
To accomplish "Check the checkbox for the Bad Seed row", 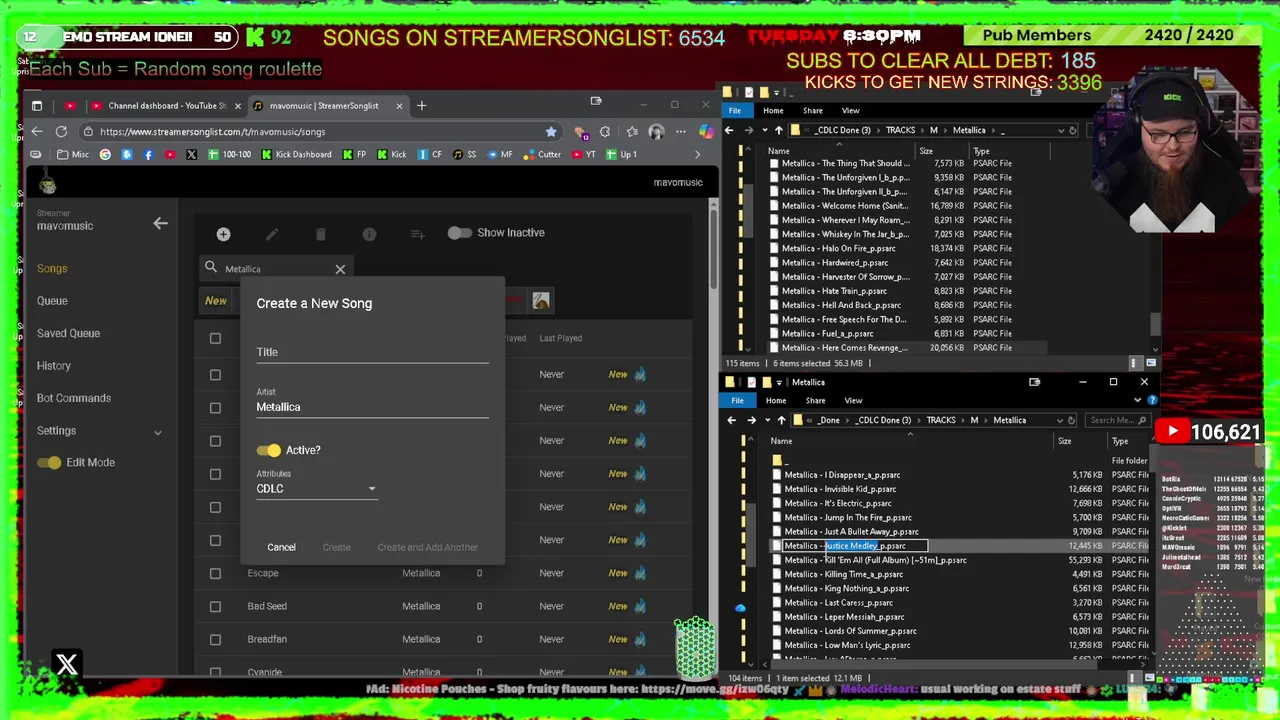I will pos(215,606).
